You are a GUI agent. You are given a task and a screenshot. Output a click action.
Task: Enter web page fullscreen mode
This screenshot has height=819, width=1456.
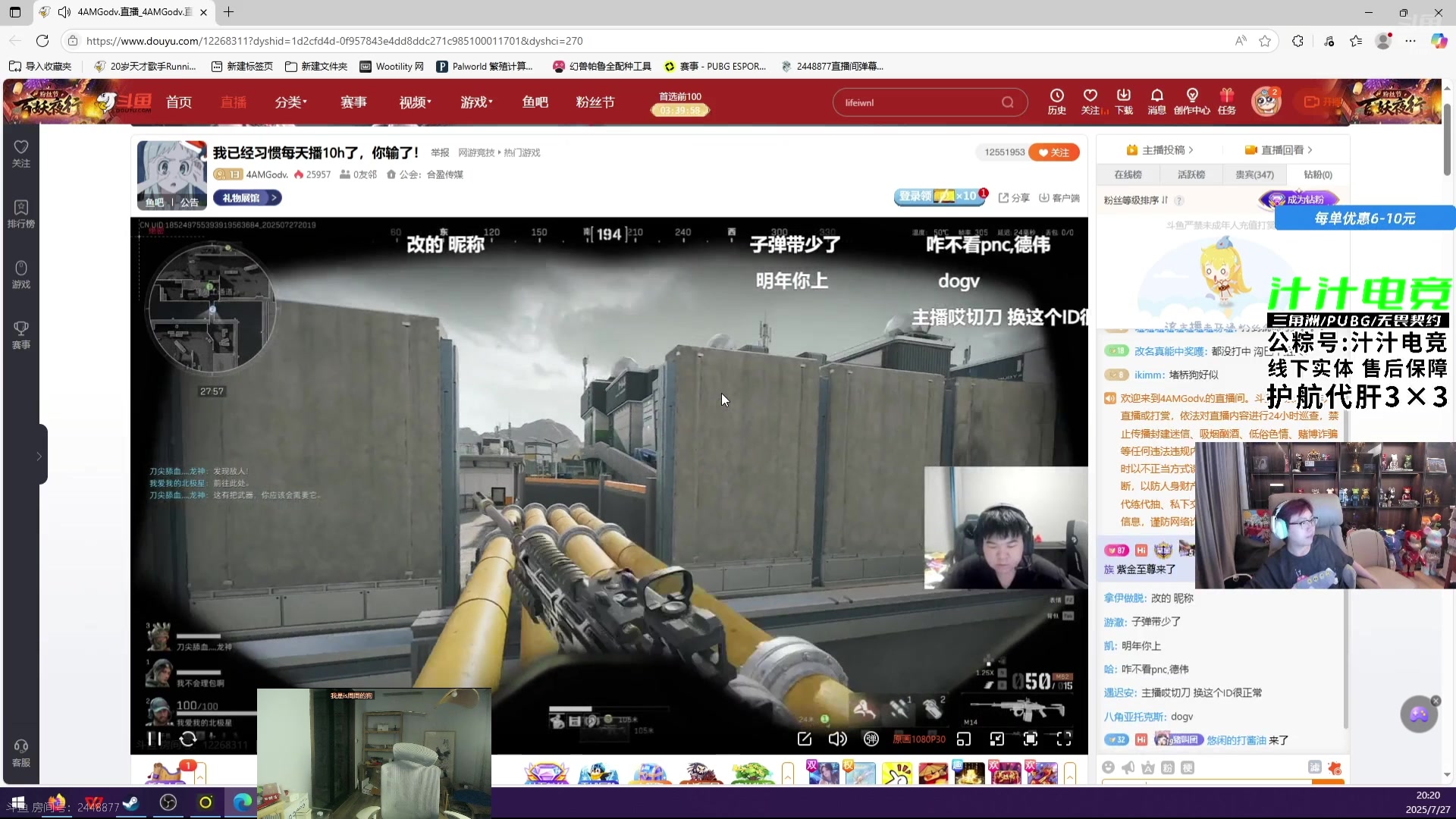(1031, 739)
